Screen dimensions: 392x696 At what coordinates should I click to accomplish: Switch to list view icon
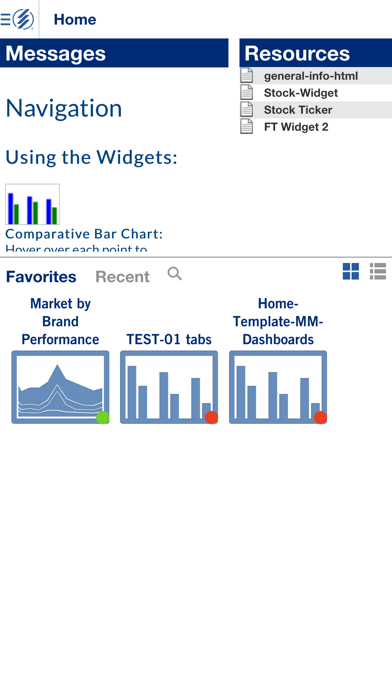tap(378, 271)
